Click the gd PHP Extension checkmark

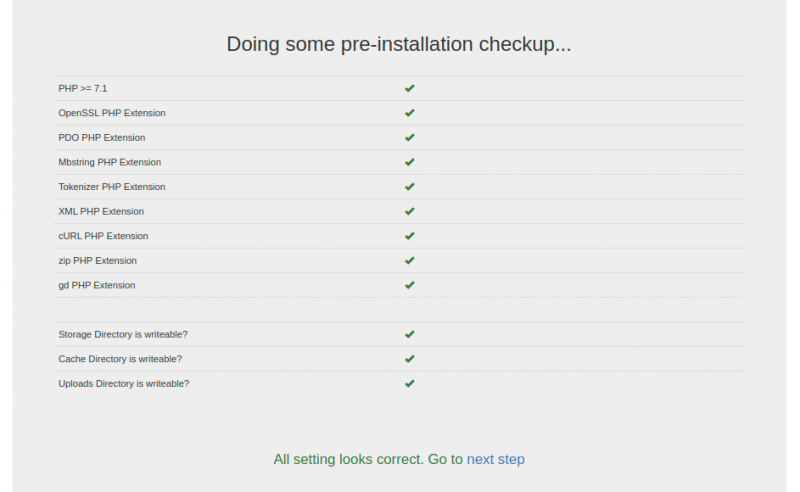click(410, 285)
